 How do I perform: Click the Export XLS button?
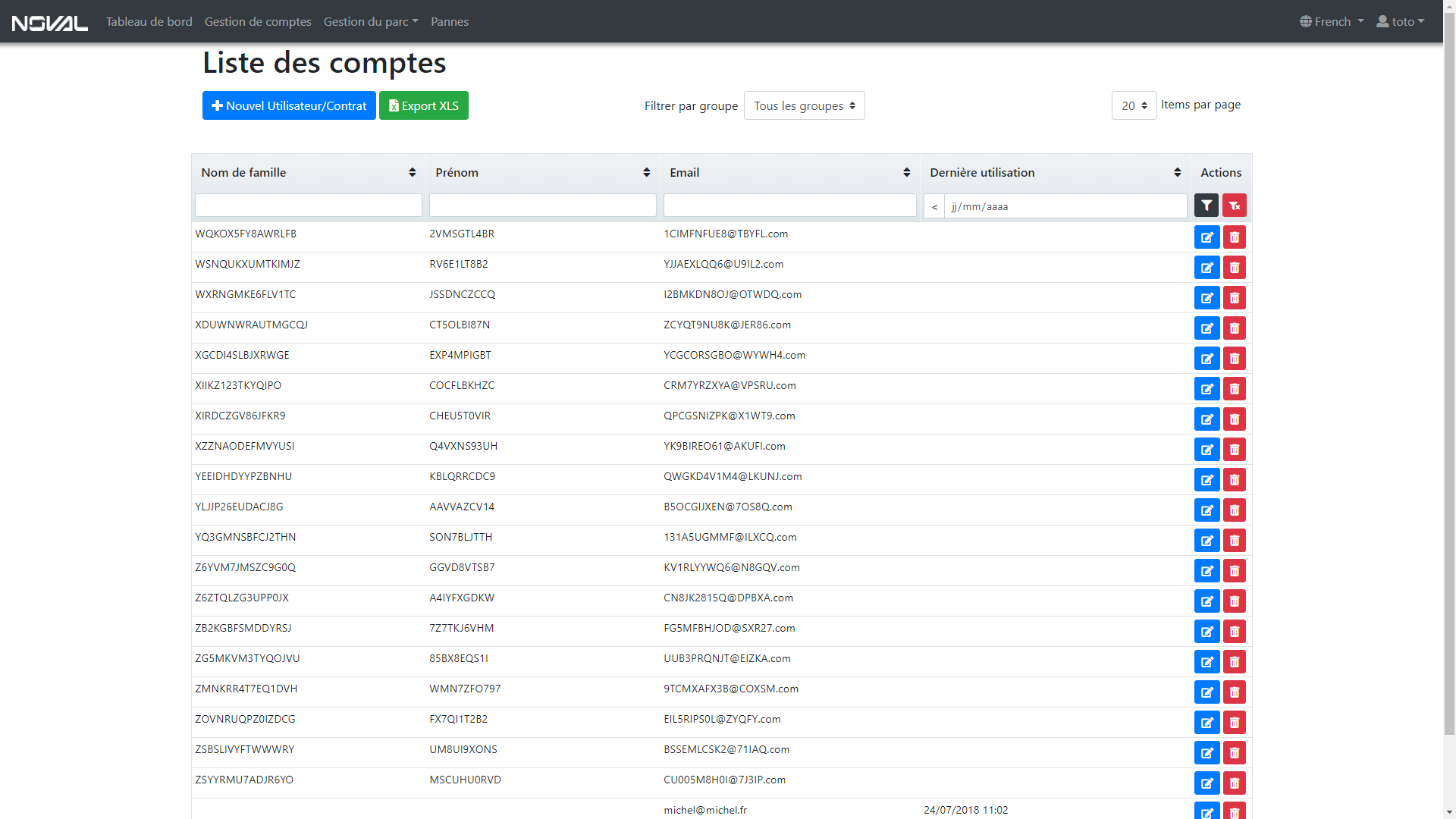coord(423,106)
